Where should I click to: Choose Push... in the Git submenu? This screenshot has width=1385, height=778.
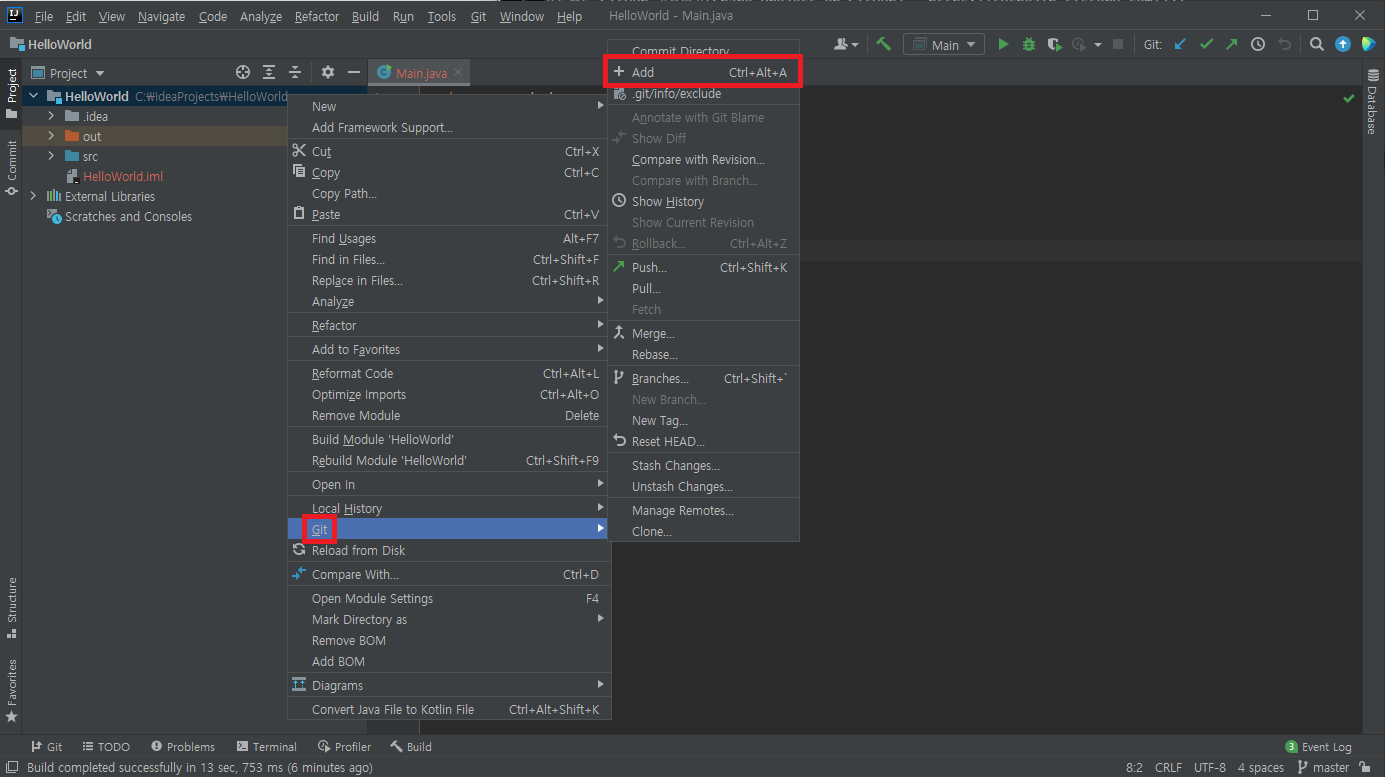pos(704,267)
